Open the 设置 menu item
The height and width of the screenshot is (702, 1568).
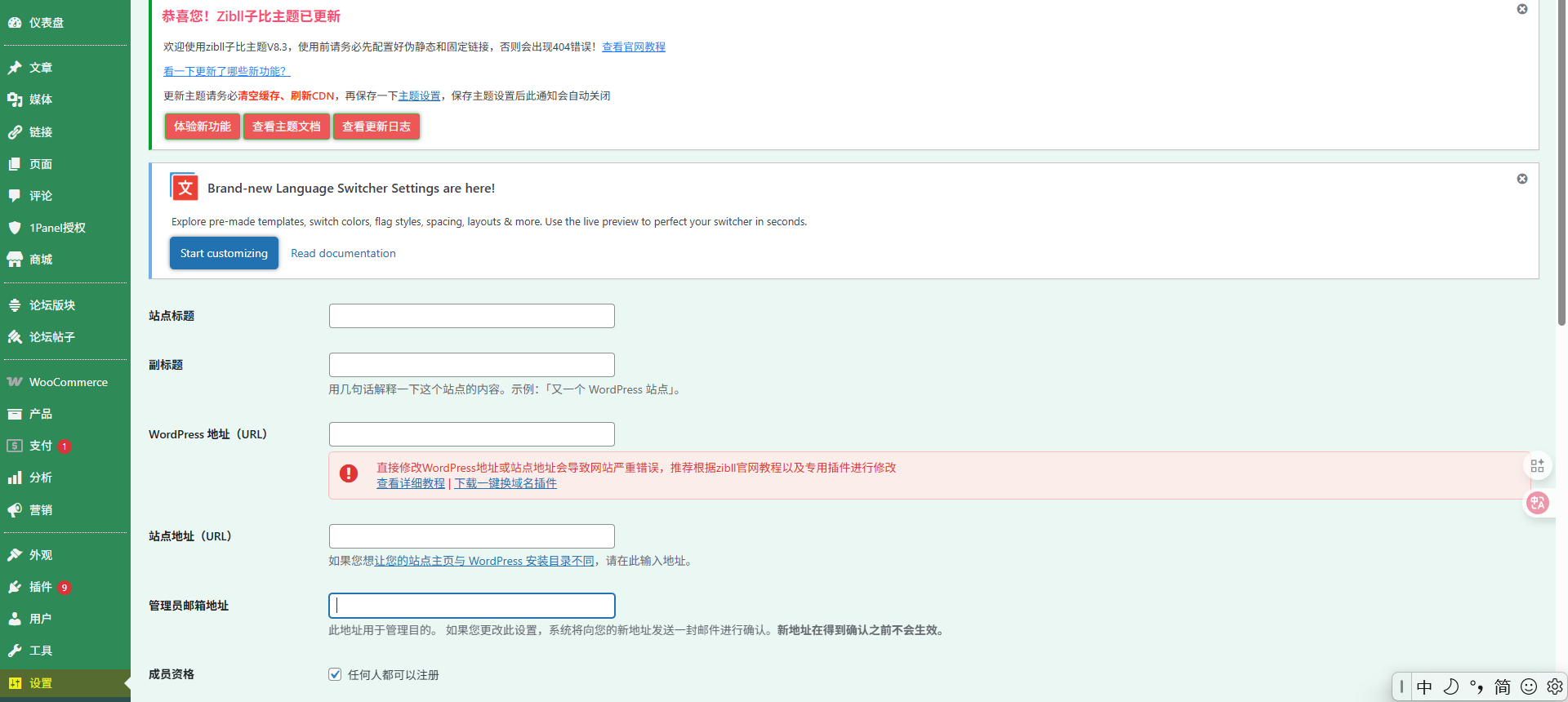click(65, 683)
